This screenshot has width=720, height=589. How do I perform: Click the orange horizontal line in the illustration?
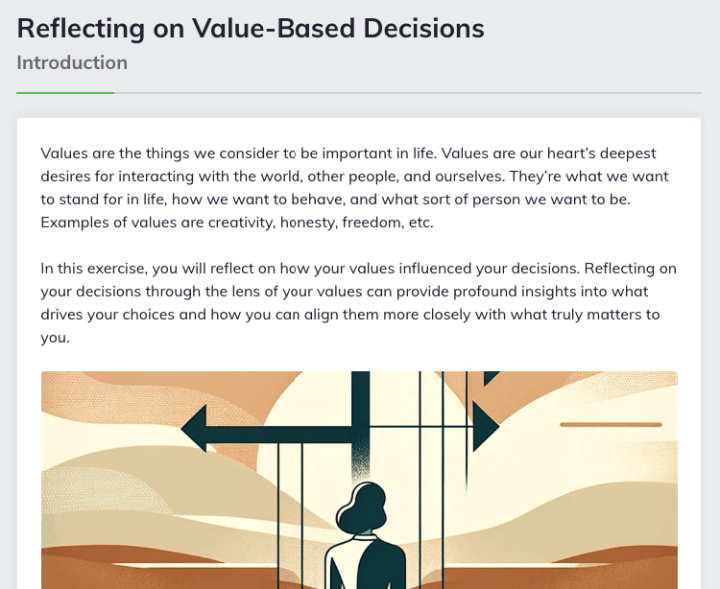point(611,425)
